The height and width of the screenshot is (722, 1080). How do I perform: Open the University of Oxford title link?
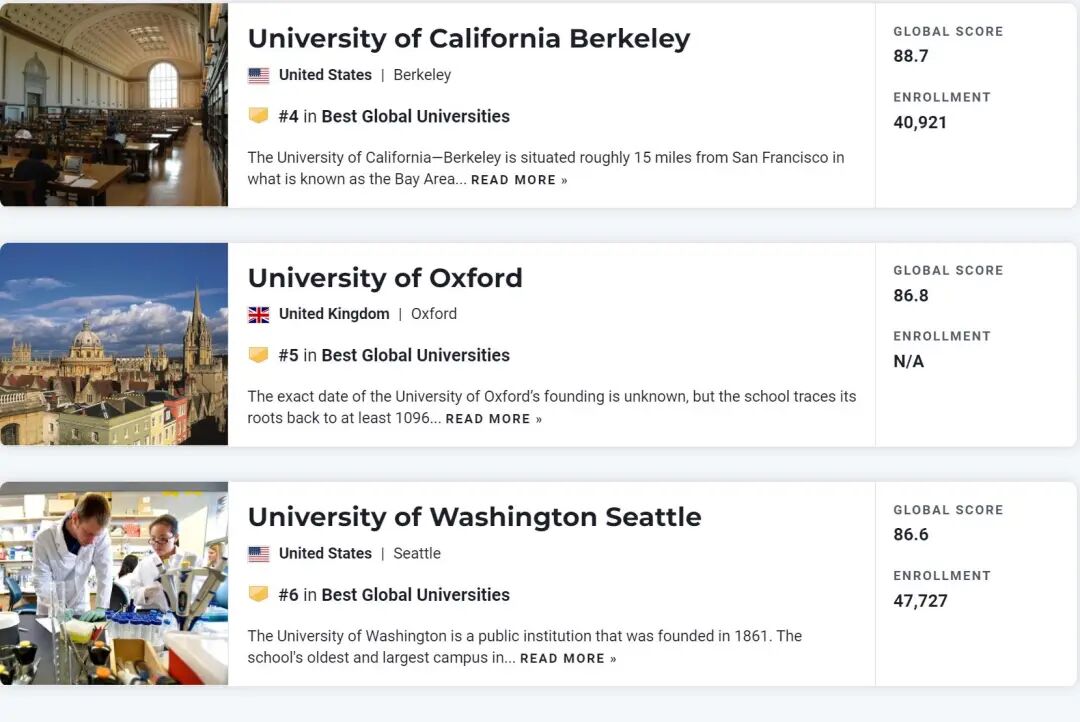click(x=385, y=277)
